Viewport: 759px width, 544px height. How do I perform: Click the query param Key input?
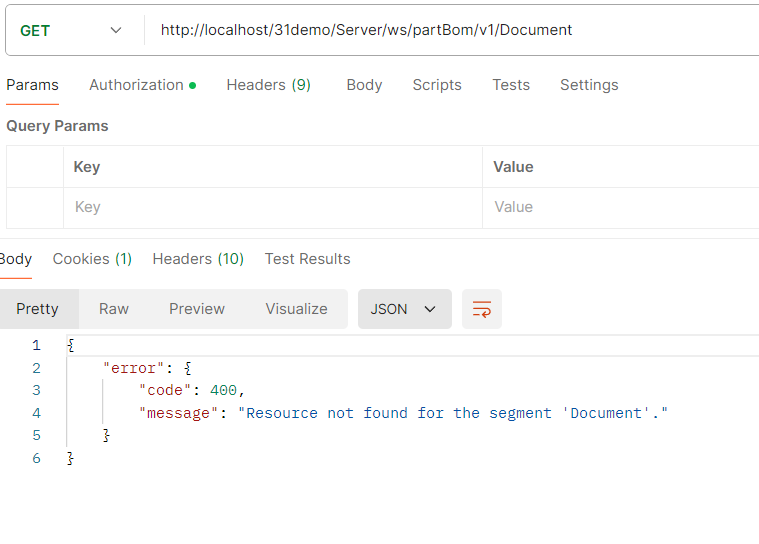pos(272,207)
